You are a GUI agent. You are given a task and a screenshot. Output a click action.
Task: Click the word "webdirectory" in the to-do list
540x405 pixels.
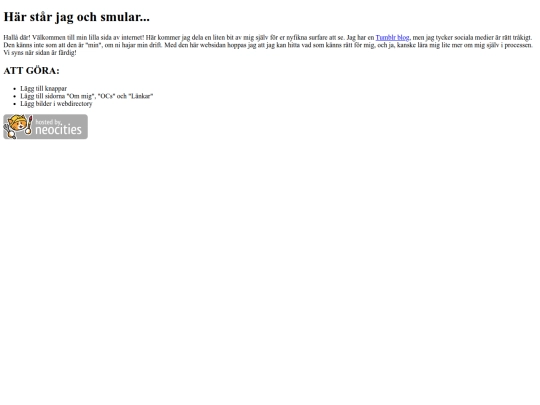tap(74, 104)
